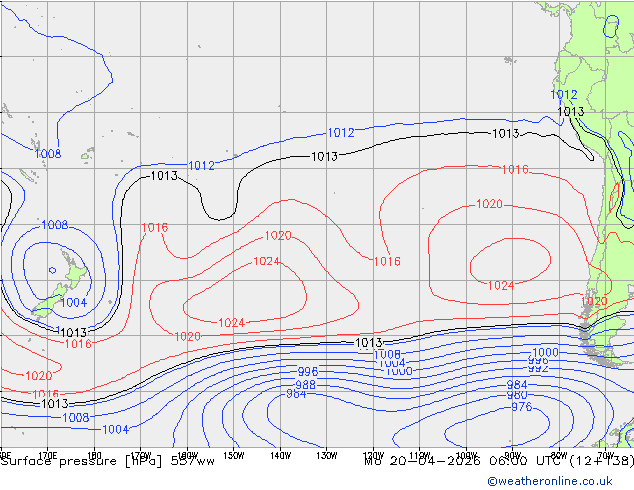
Task: Click the 1020 label on southern Chile
Action: point(594,301)
